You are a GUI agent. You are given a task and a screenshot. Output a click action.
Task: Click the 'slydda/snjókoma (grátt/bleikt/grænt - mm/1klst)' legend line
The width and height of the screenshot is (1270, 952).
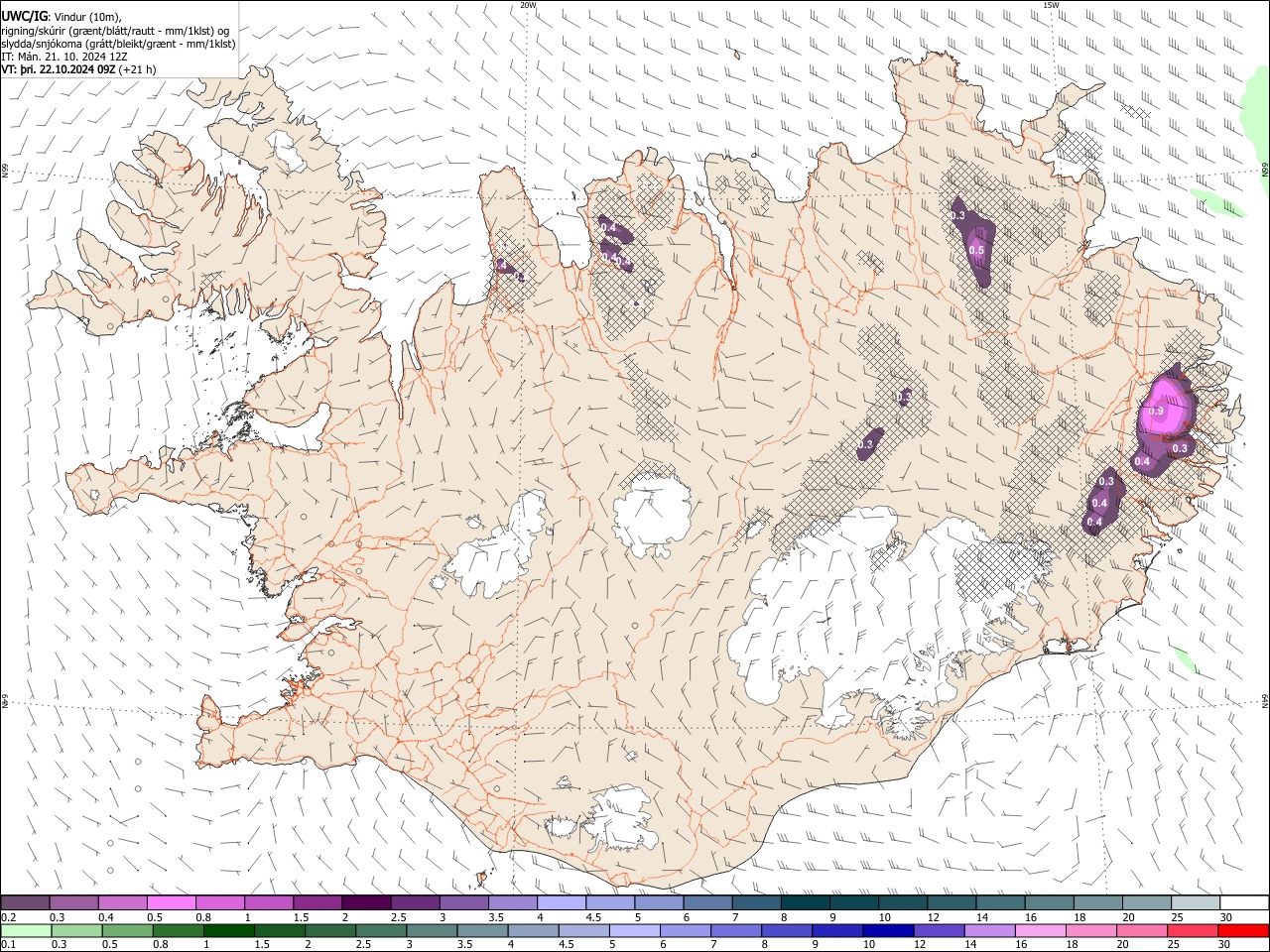[119, 43]
